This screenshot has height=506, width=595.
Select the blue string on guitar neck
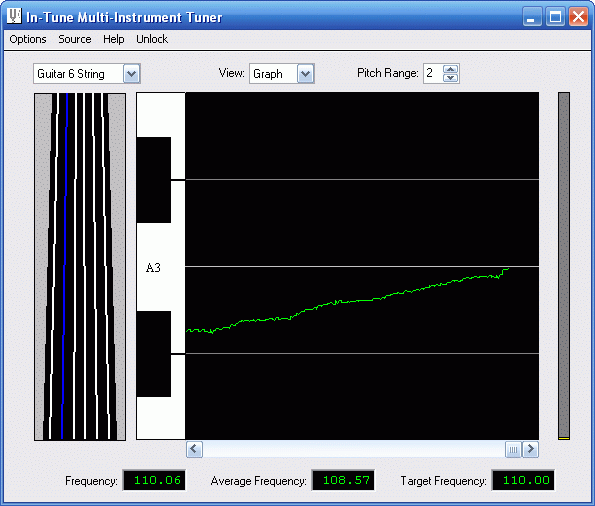(64, 266)
